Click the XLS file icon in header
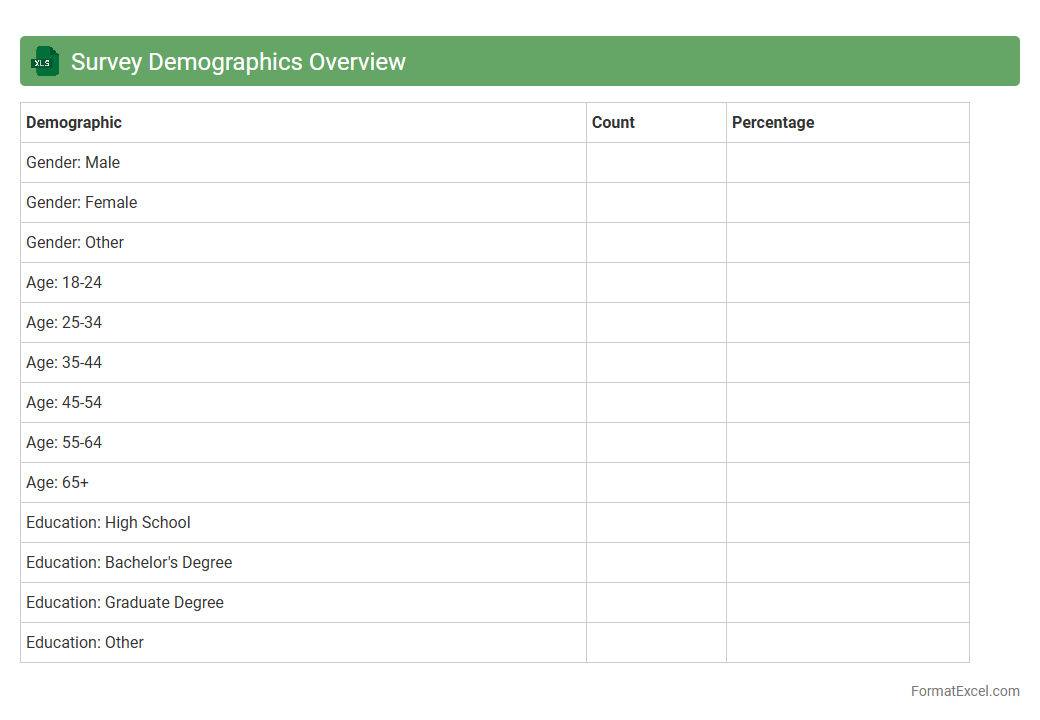Image resolution: width=1040 pixels, height=720 pixels. 44,61
